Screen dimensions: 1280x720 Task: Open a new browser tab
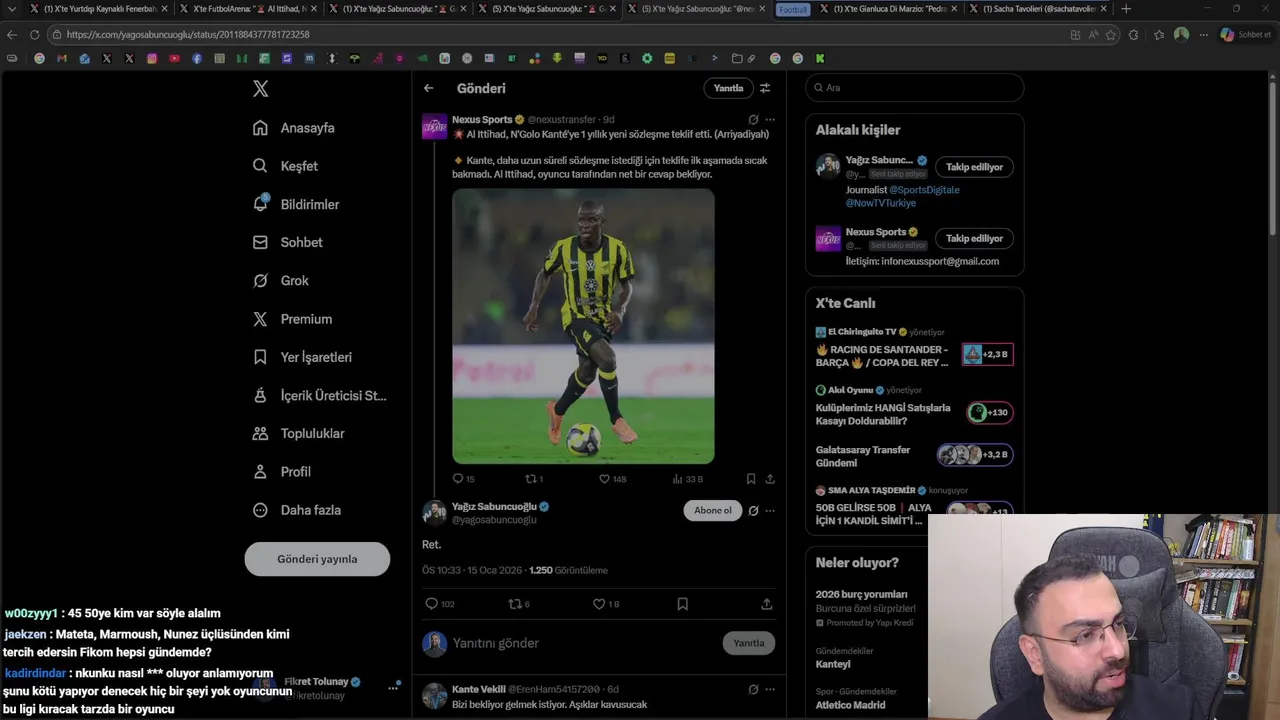(1126, 9)
